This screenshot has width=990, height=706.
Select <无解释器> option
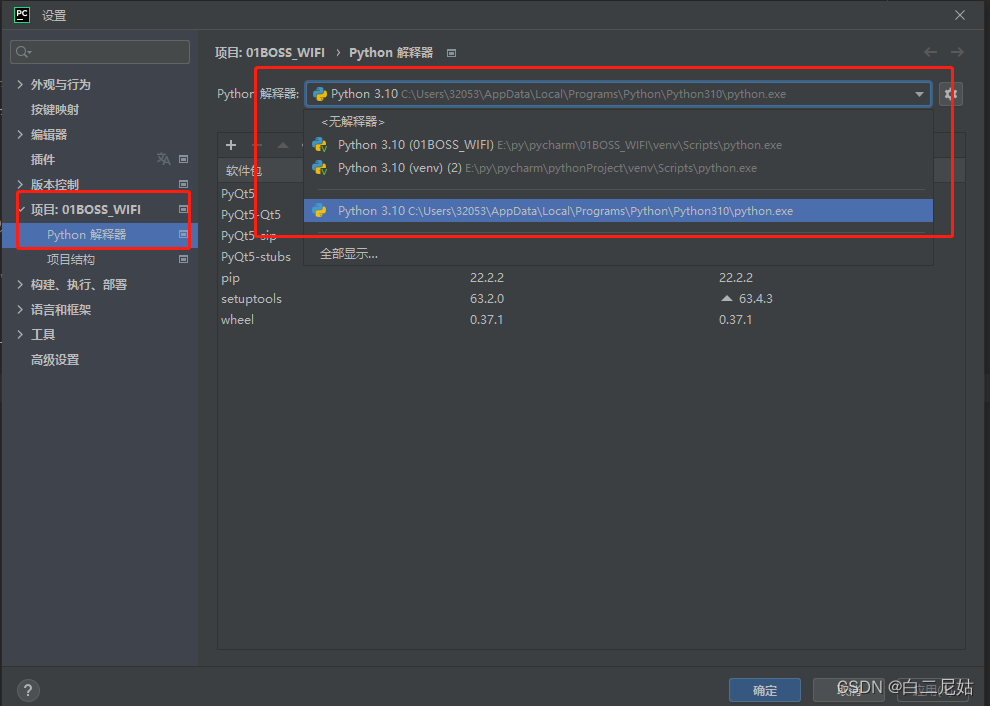tap(618, 121)
